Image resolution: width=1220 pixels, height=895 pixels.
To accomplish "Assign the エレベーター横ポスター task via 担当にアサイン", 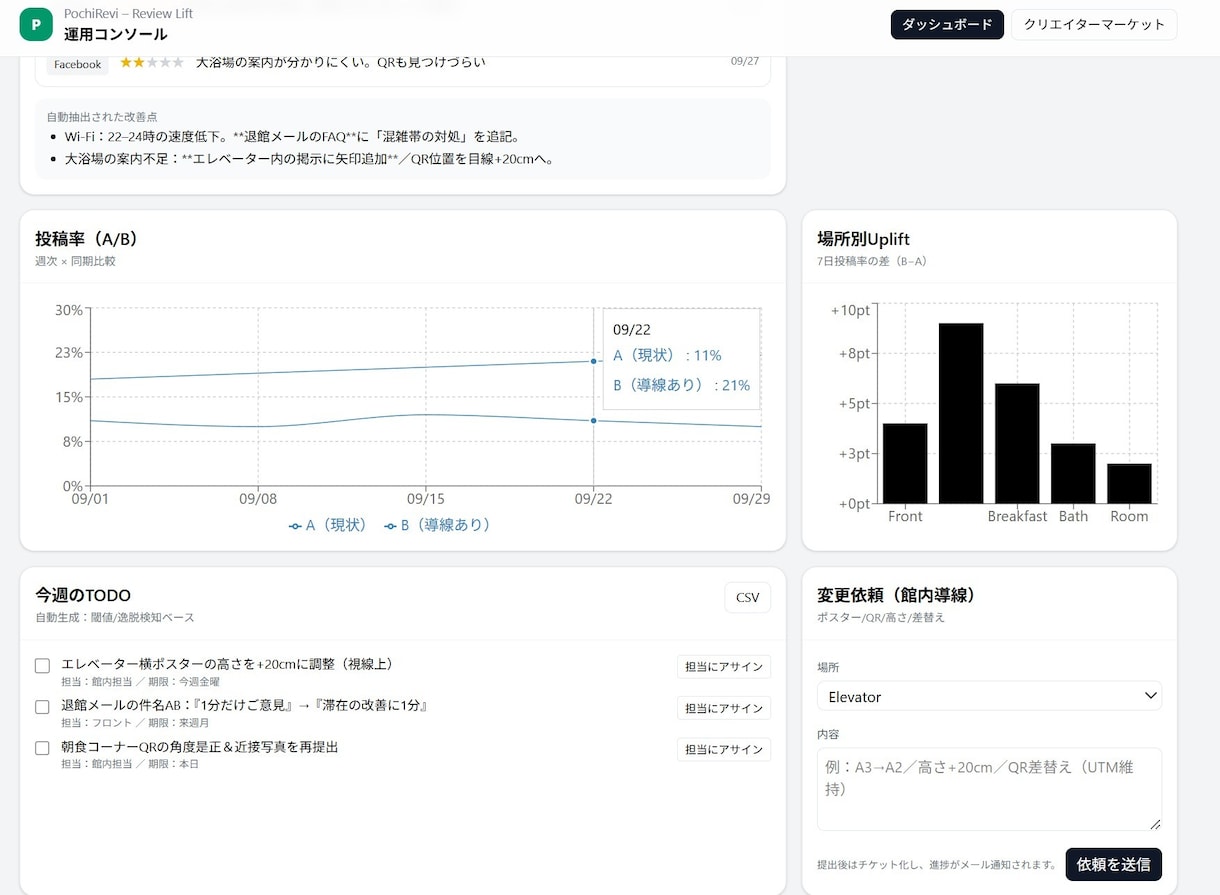I will point(724,667).
